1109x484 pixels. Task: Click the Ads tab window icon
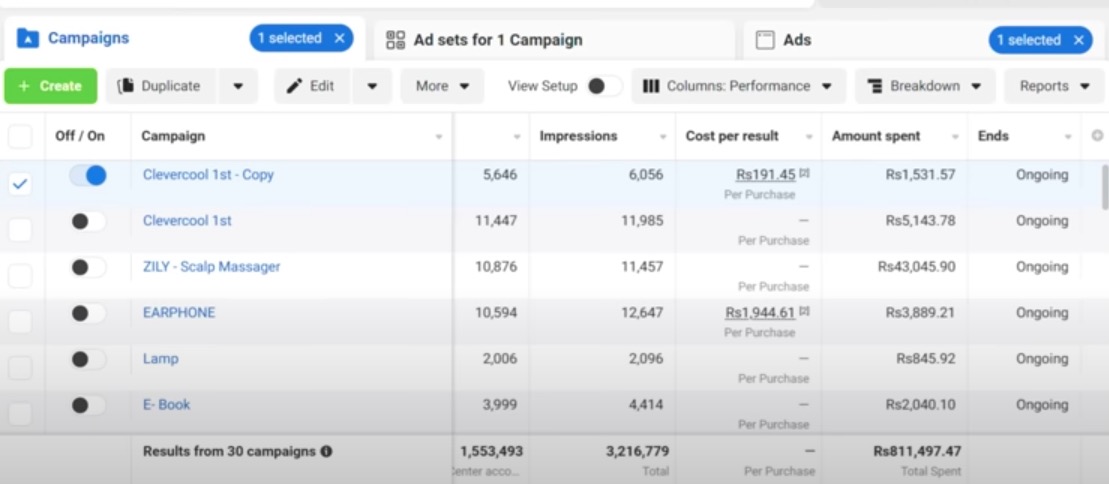[x=765, y=40]
